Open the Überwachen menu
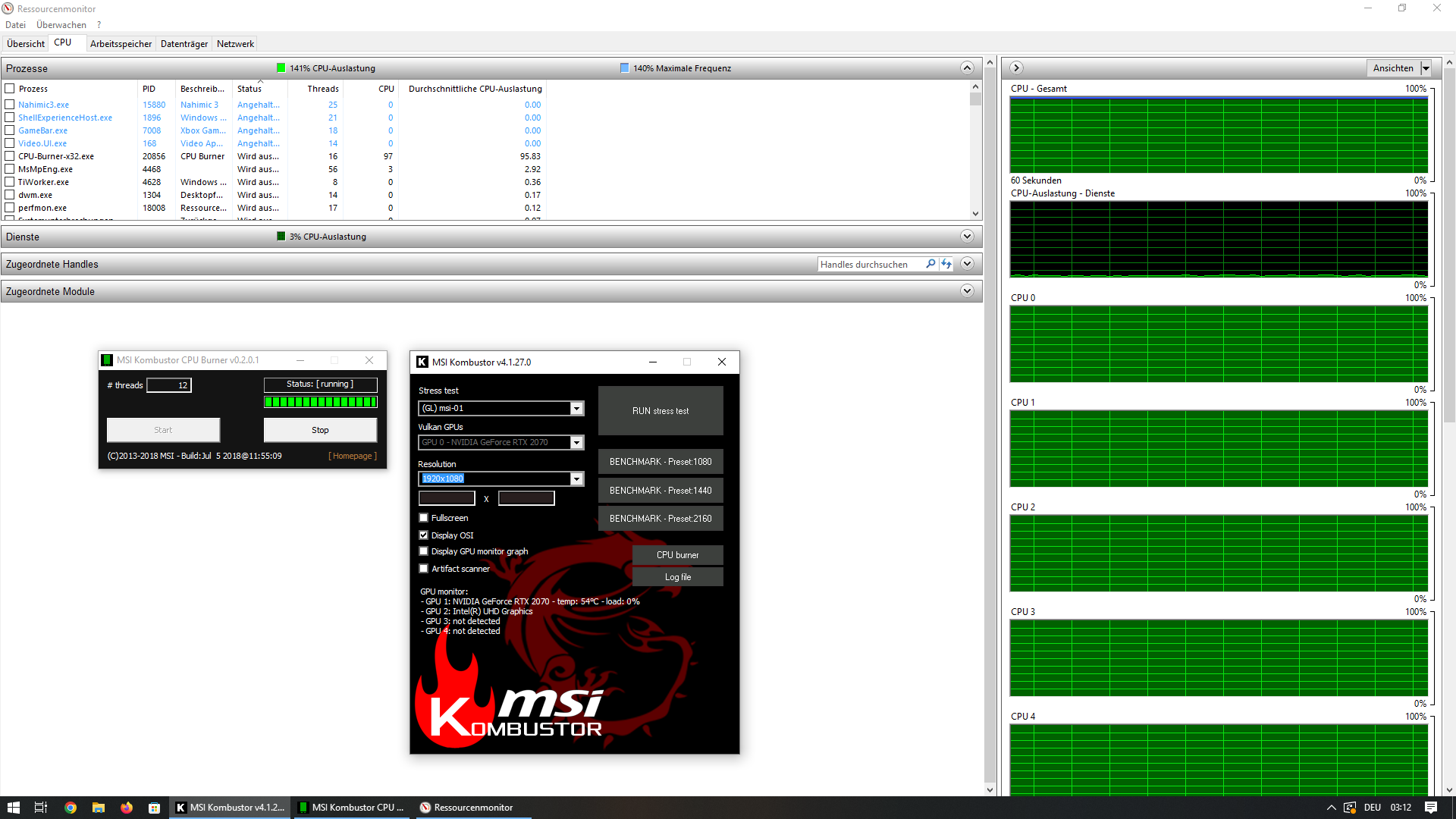 pos(61,25)
